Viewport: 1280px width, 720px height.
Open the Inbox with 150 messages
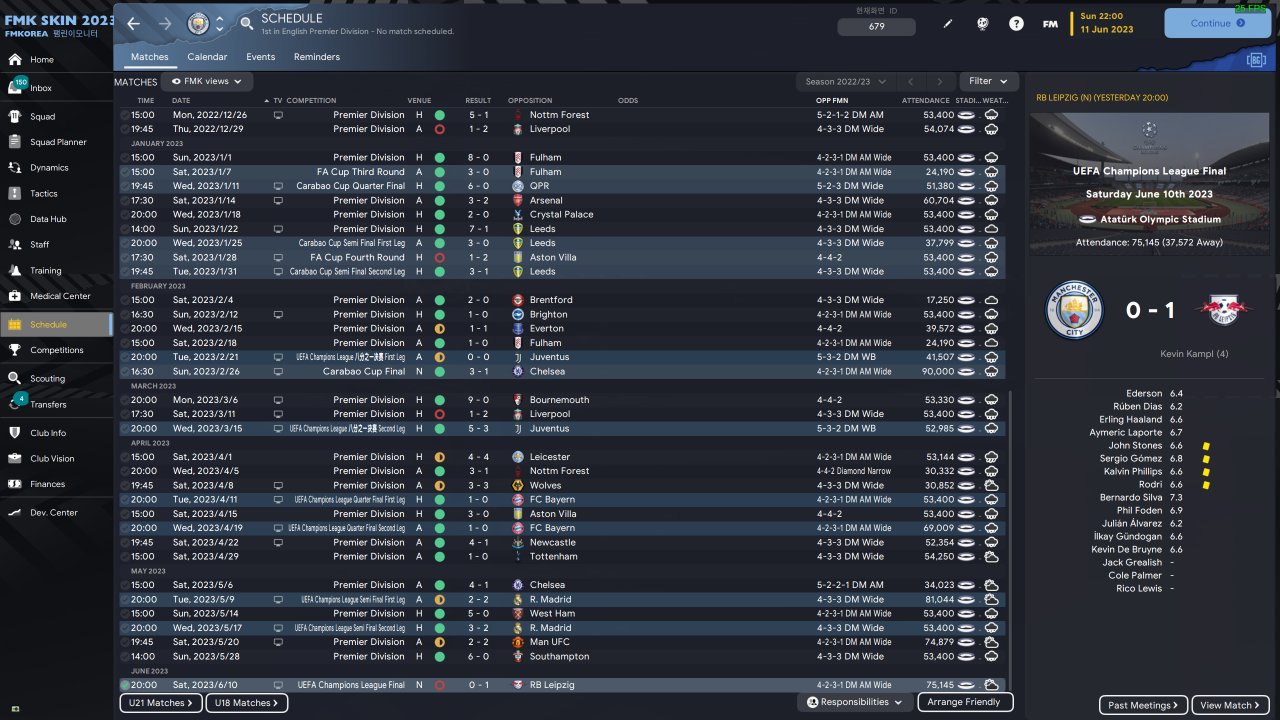point(56,88)
